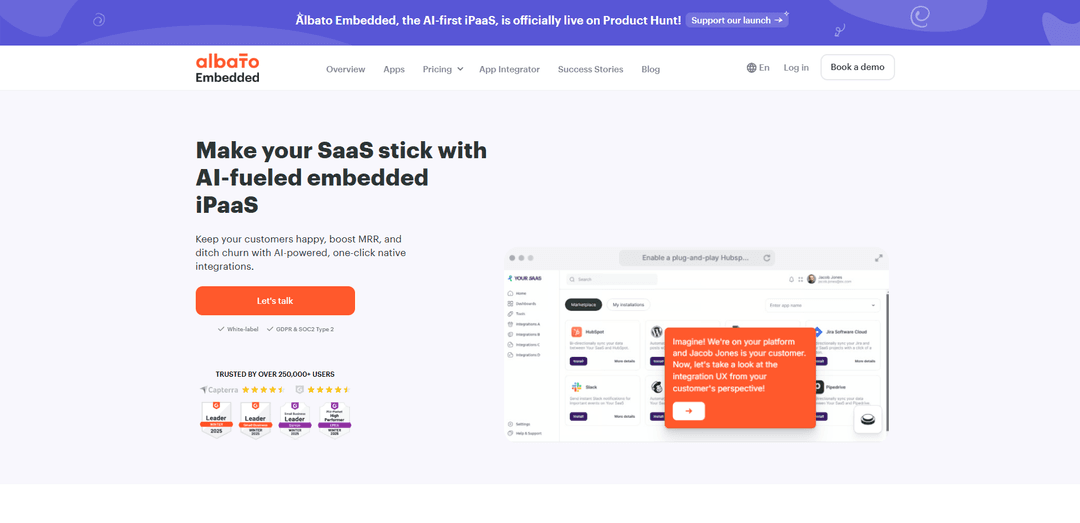Click the Search field in demo
Viewport: 1080px width, 523px height.
pyautogui.click(x=612, y=280)
